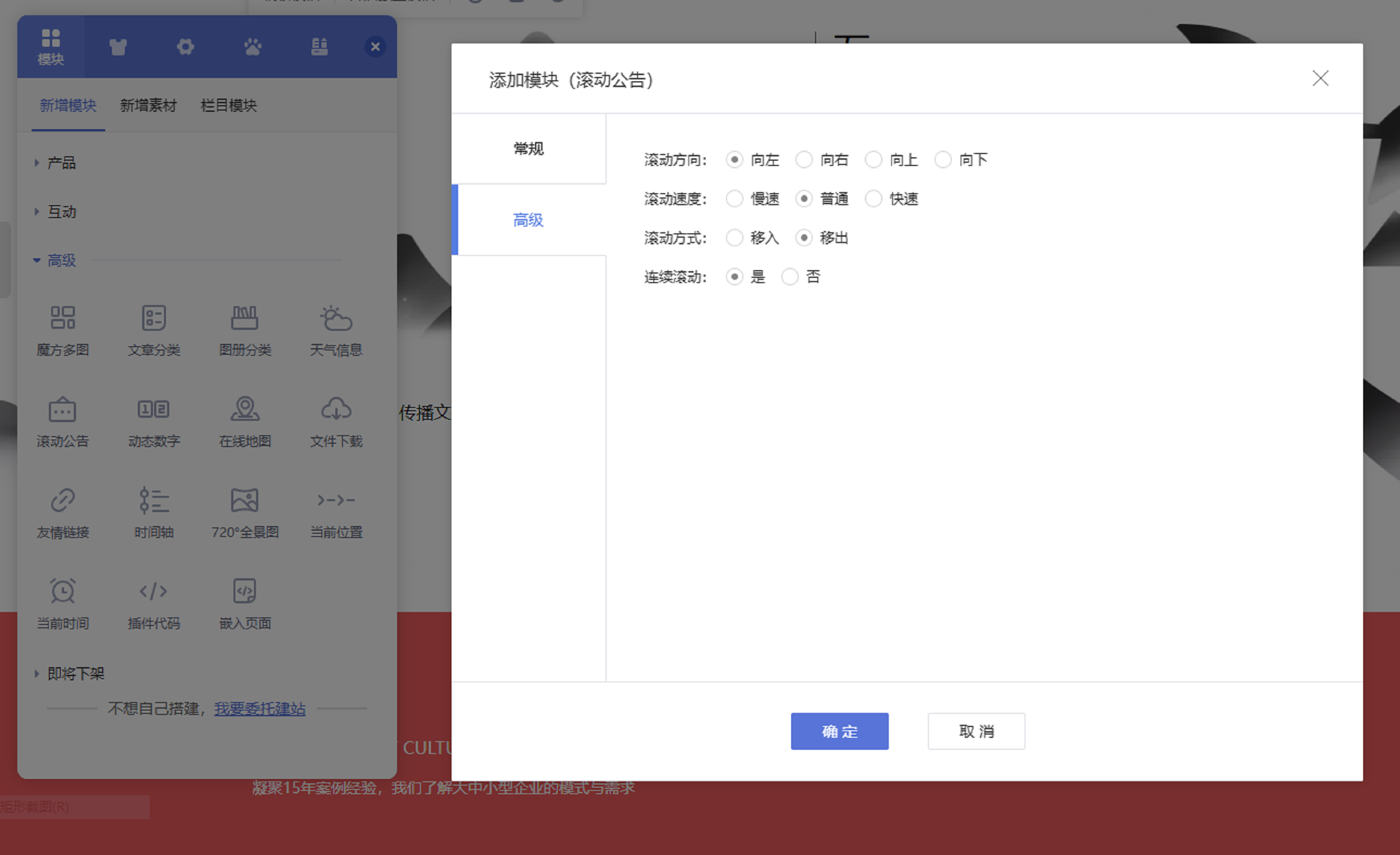Image resolution: width=1400 pixels, height=855 pixels.
Task: Switch to the 常规 tab in dialog
Action: click(x=529, y=148)
